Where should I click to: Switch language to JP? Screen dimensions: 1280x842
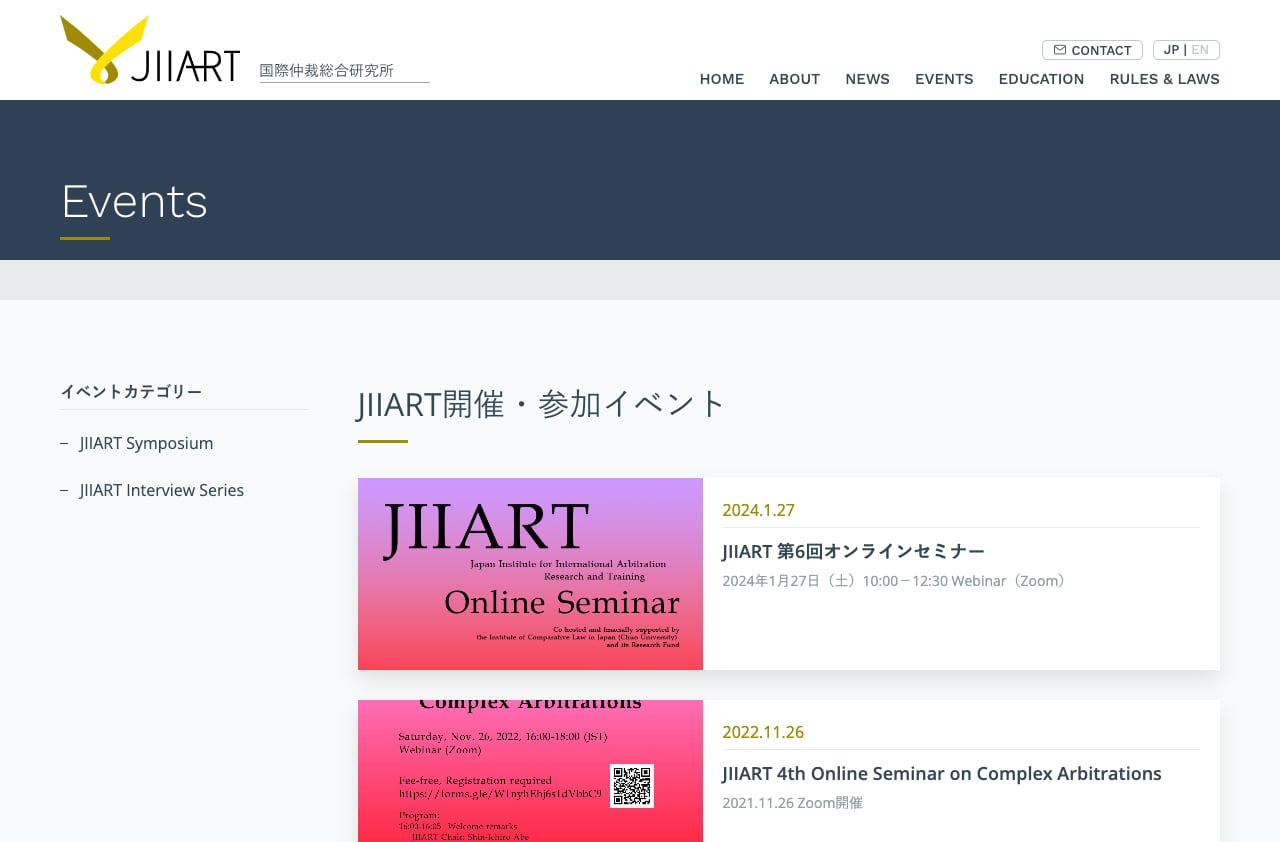[x=1171, y=50]
